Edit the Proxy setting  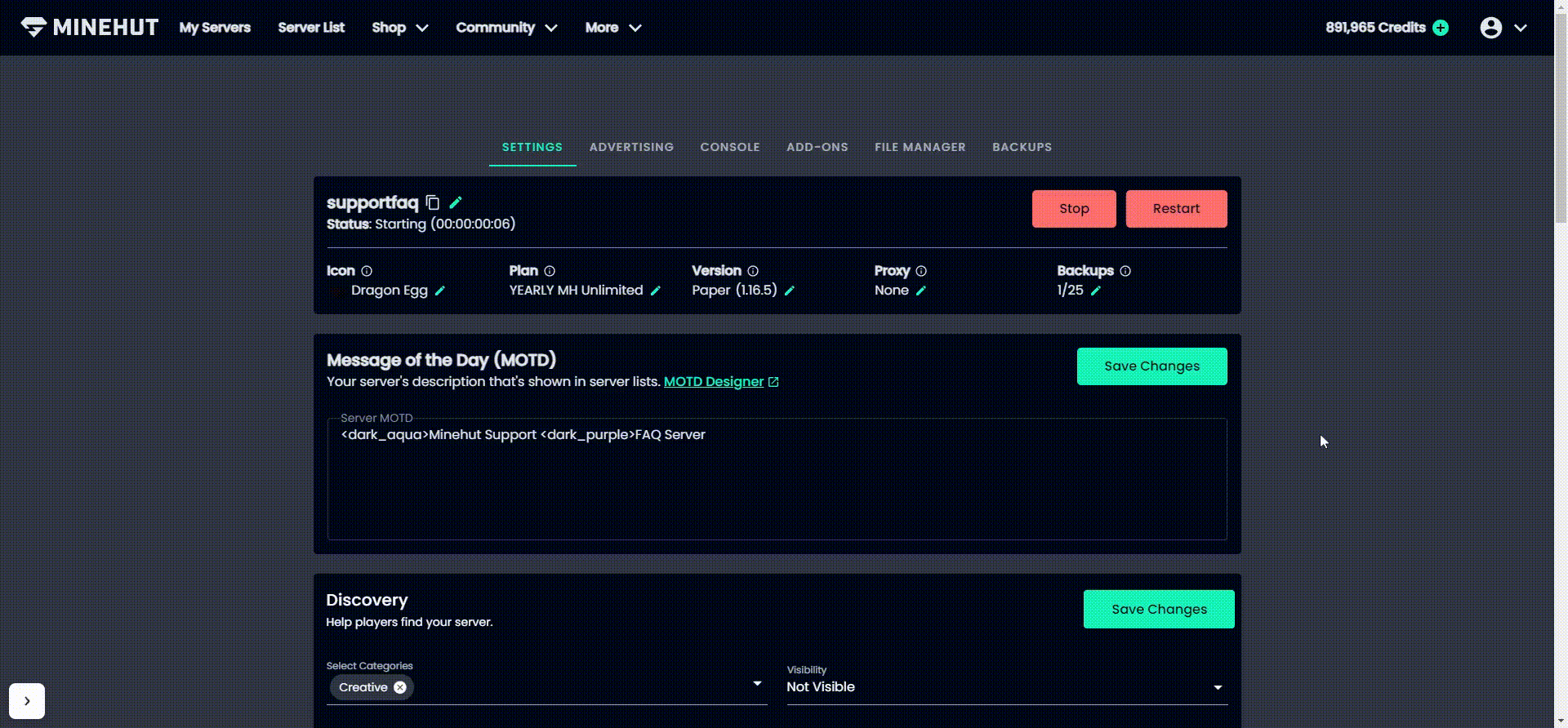pyautogui.click(x=920, y=291)
